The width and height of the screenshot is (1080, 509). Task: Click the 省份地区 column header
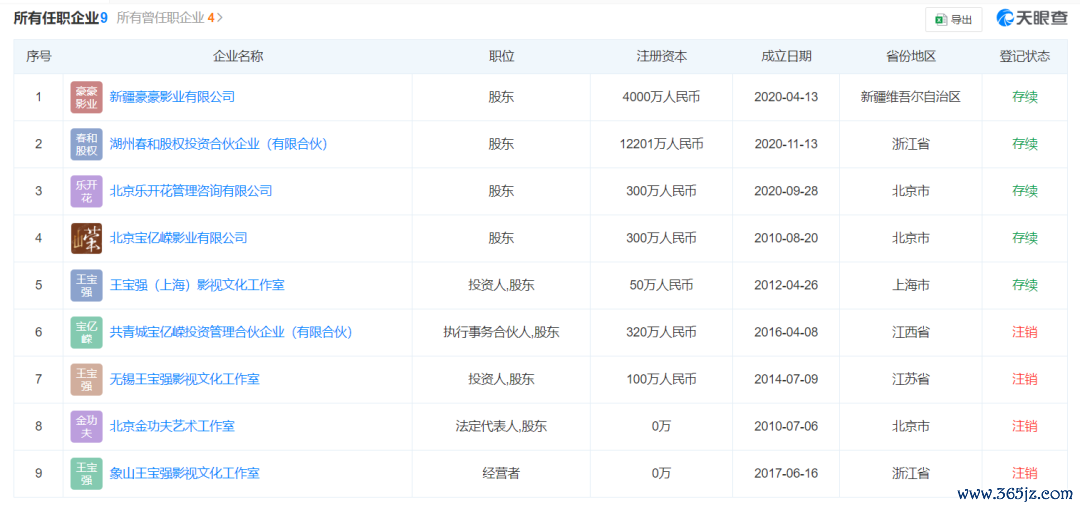coord(911,56)
